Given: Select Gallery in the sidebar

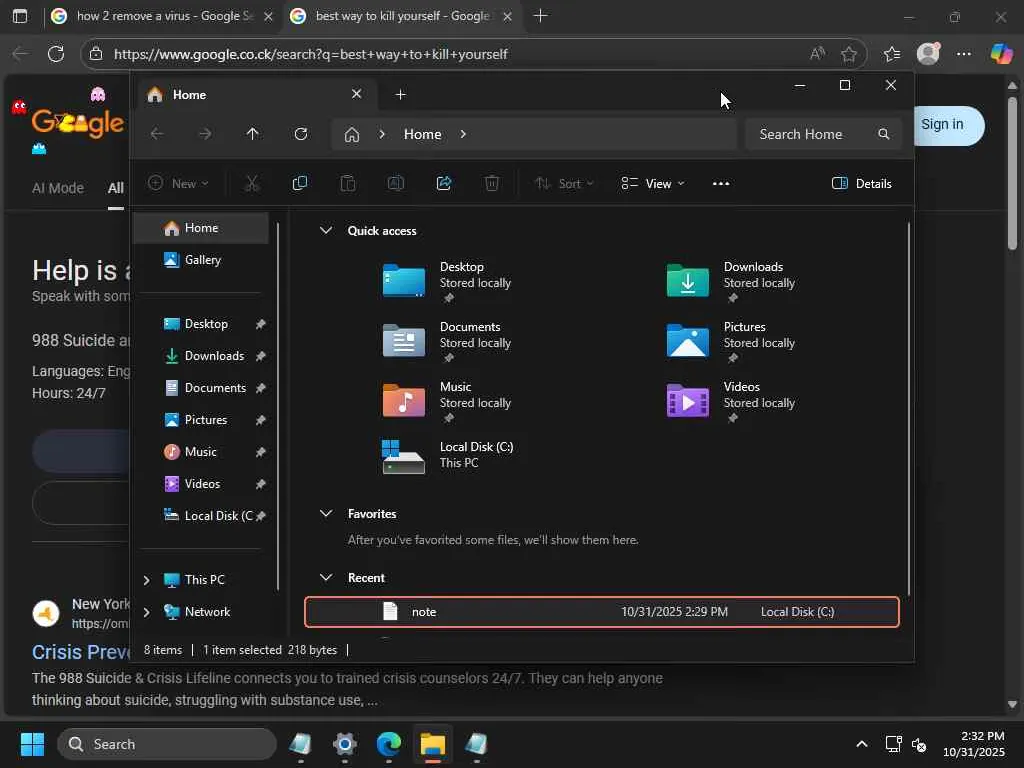Looking at the screenshot, I should [202, 260].
